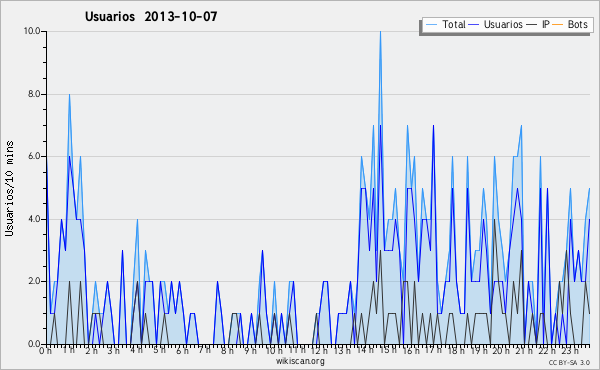
Task: Click the orange Bots legend line
Action: point(558,25)
